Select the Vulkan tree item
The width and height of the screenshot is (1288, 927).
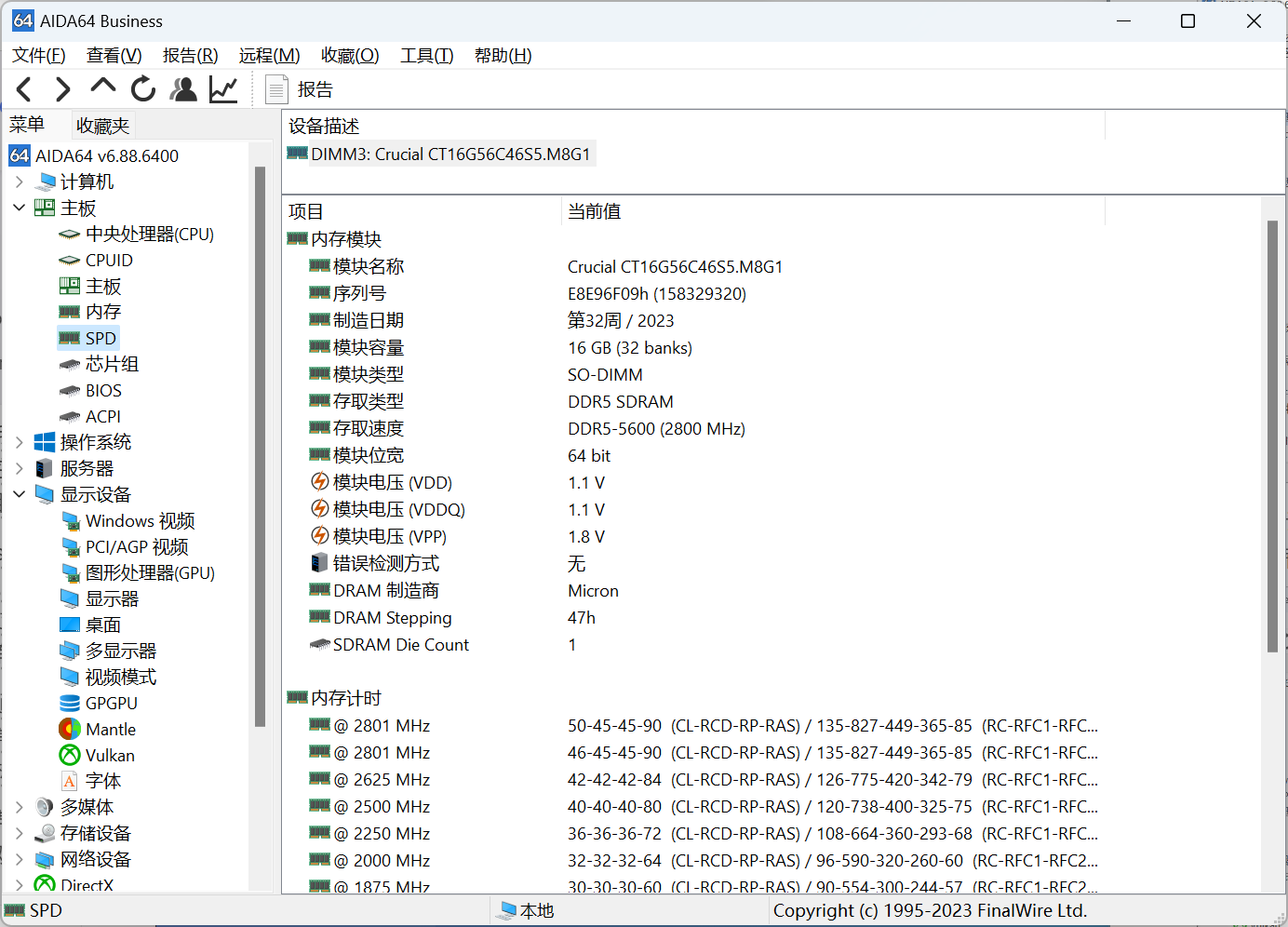(97, 755)
